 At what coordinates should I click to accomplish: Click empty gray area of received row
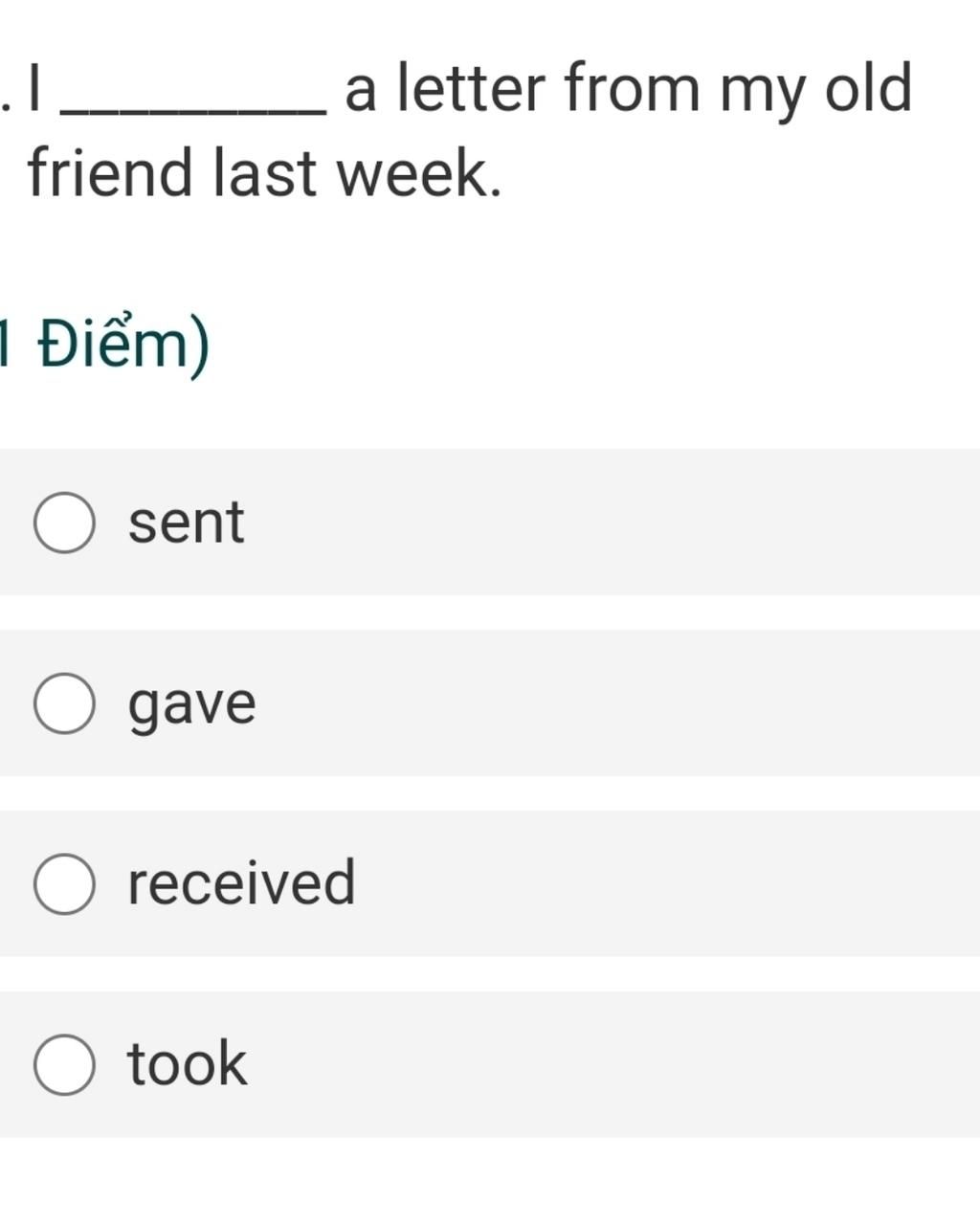[670, 883]
